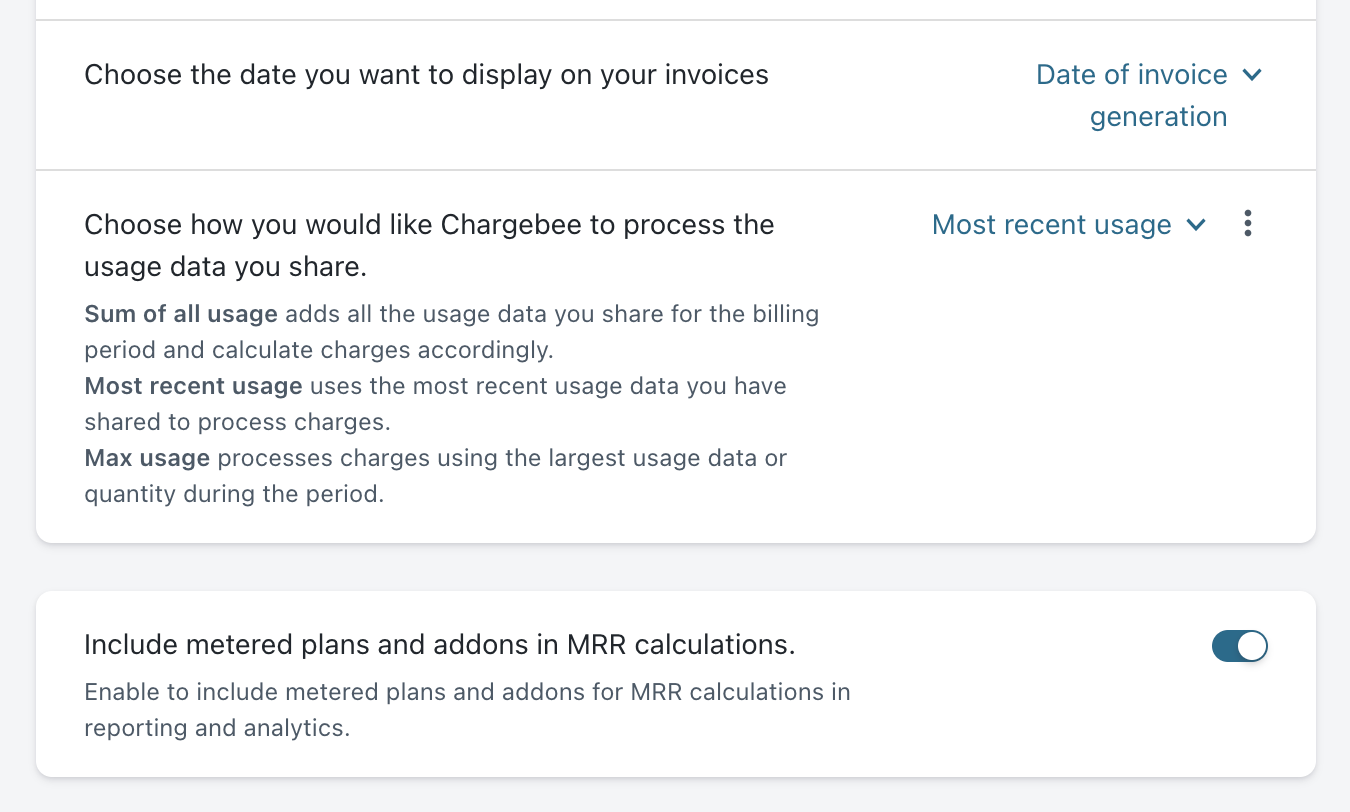
Task: Open the Date of invoice generation dropdown
Action: (1132, 76)
